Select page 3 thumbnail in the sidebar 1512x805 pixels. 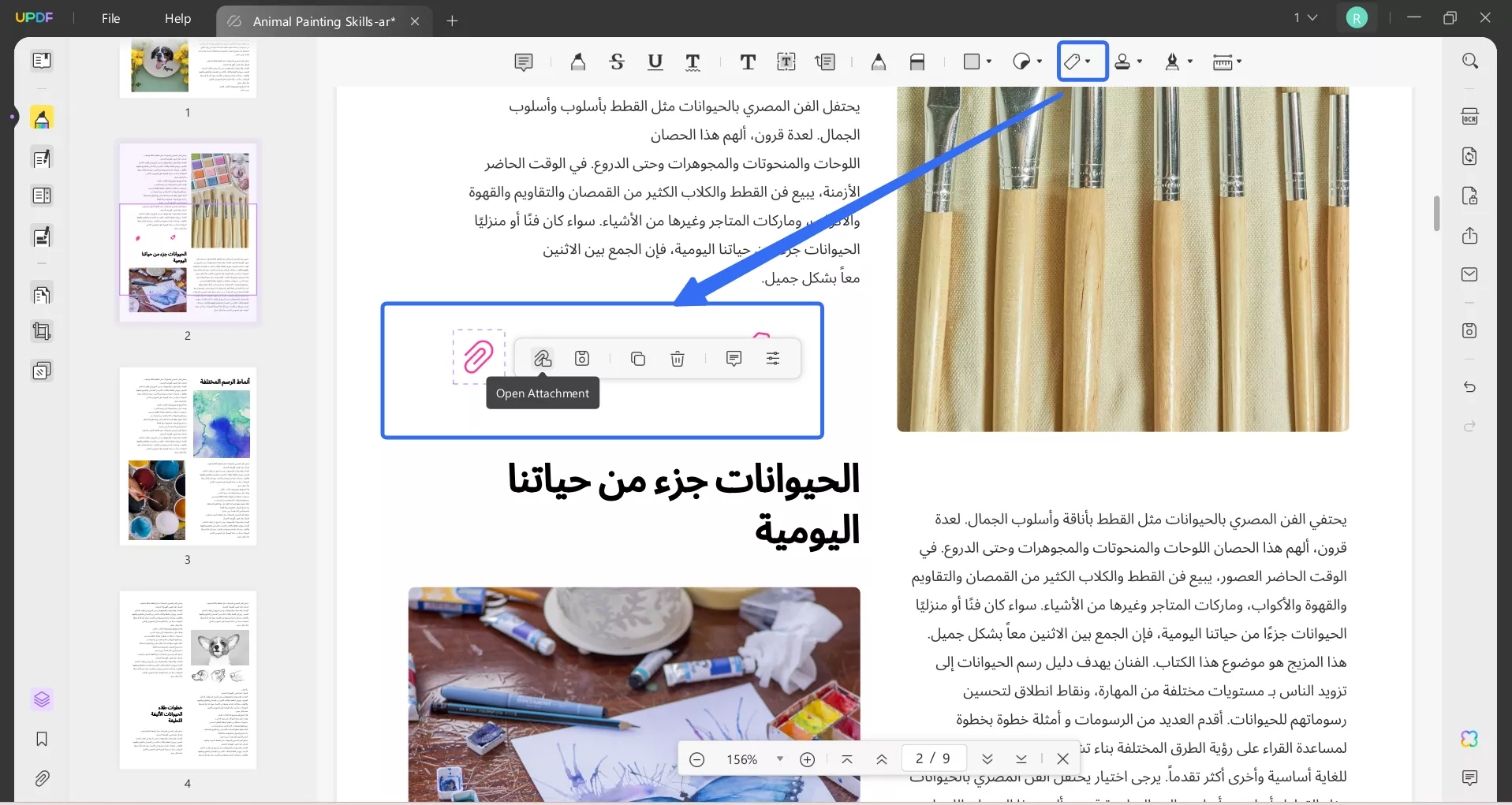click(188, 457)
